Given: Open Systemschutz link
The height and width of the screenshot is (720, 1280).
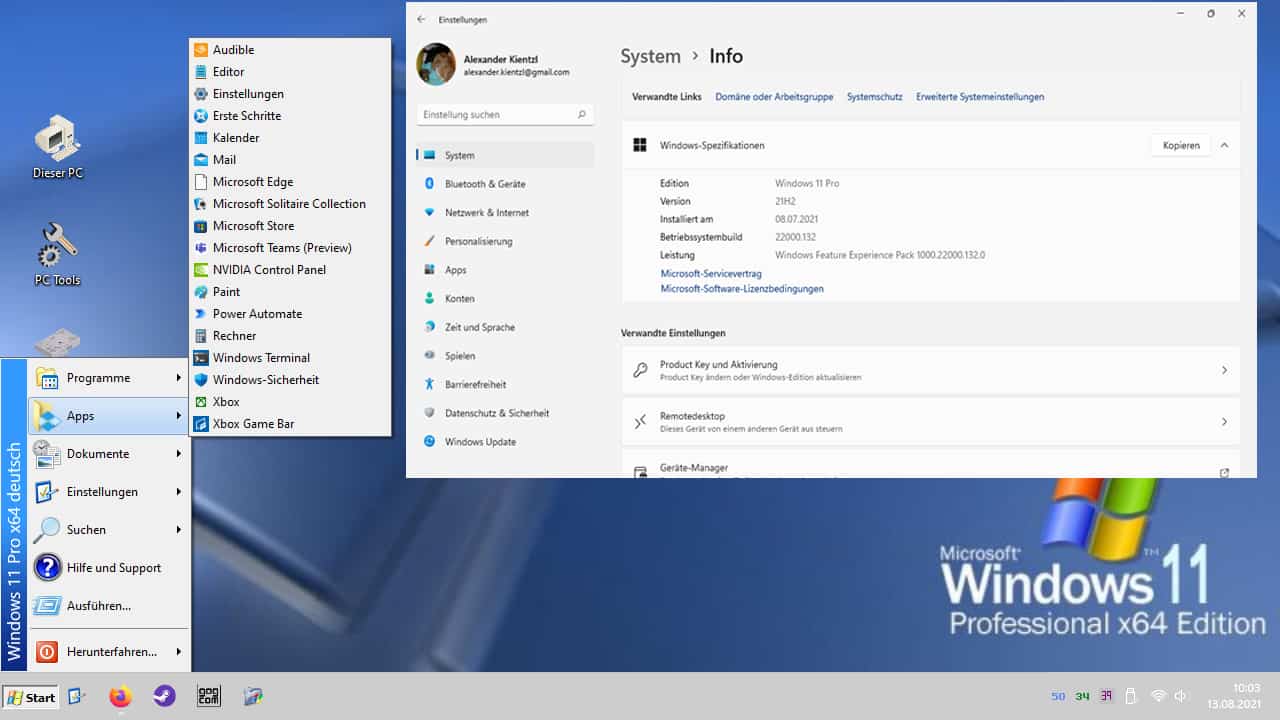Looking at the screenshot, I should pyautogui.click(x=874, y=97).
